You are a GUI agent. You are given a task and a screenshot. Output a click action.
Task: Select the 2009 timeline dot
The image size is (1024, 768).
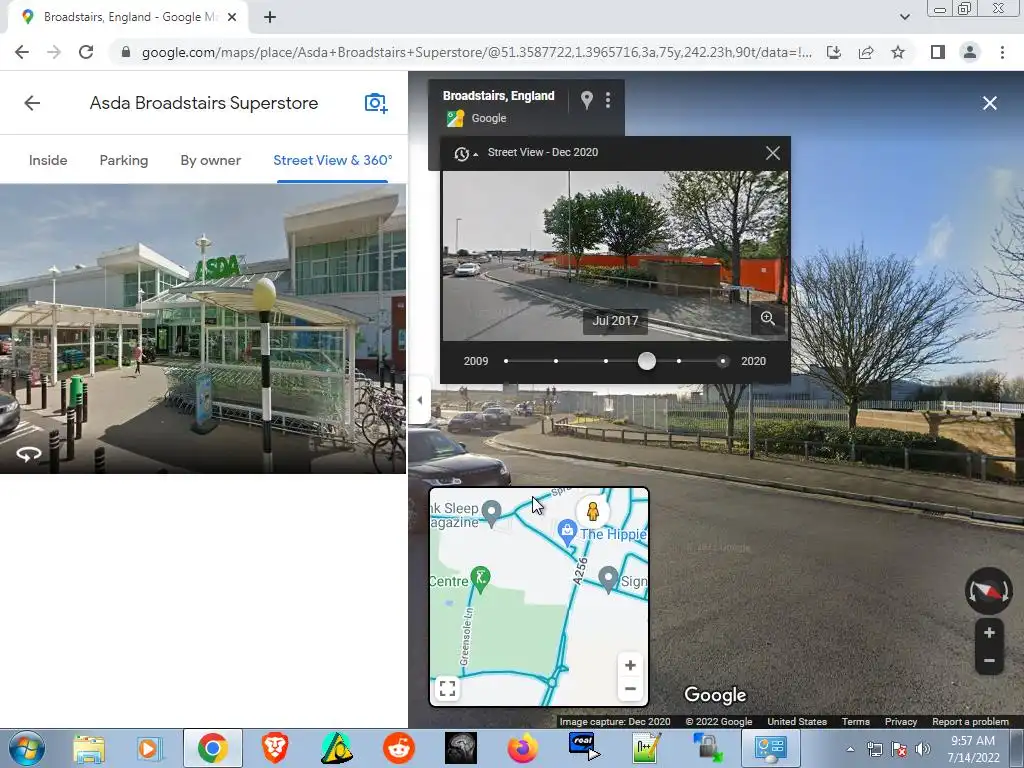click(506, 361)
